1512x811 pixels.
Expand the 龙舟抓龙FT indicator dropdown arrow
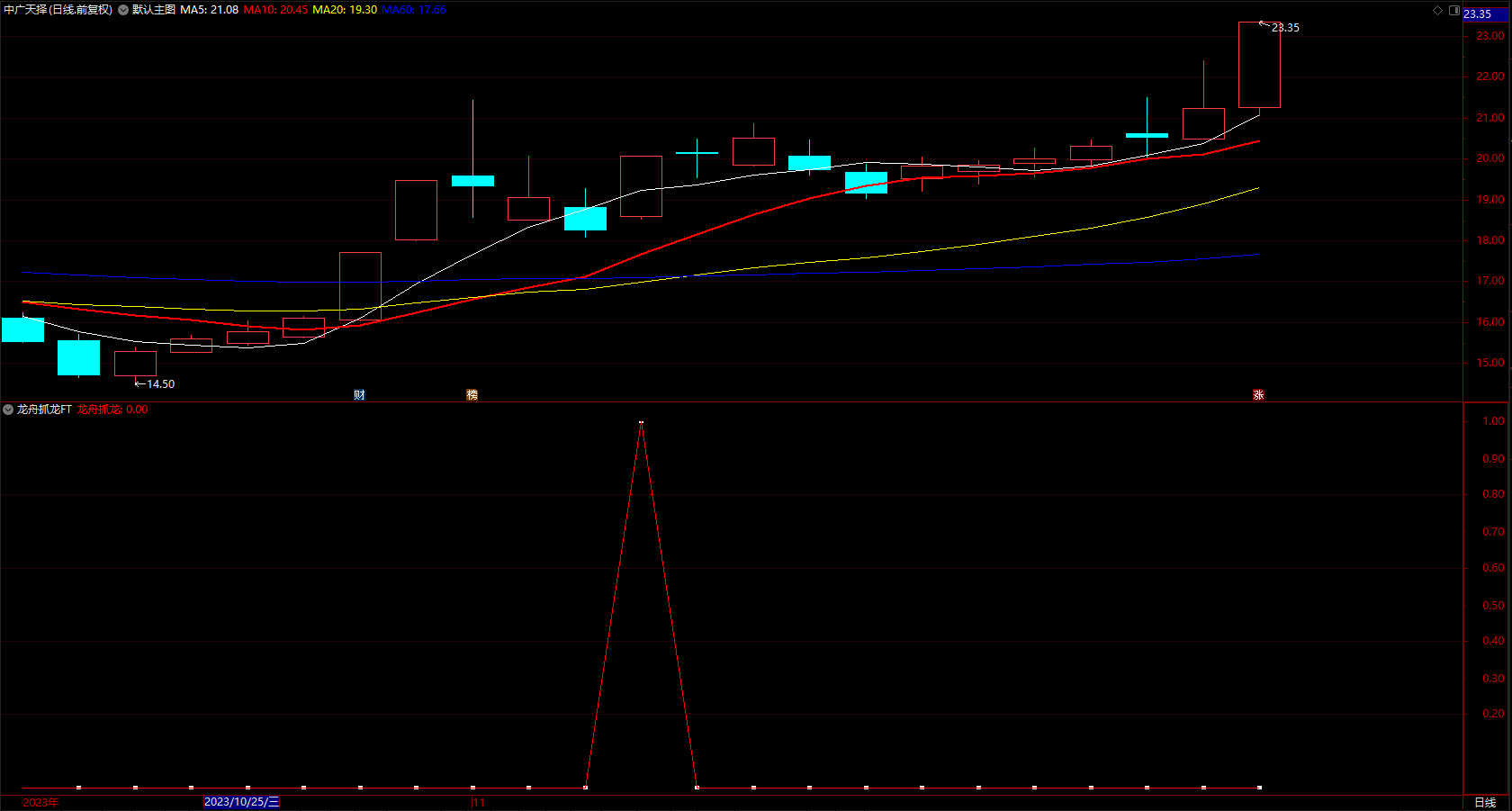[8, 410]
